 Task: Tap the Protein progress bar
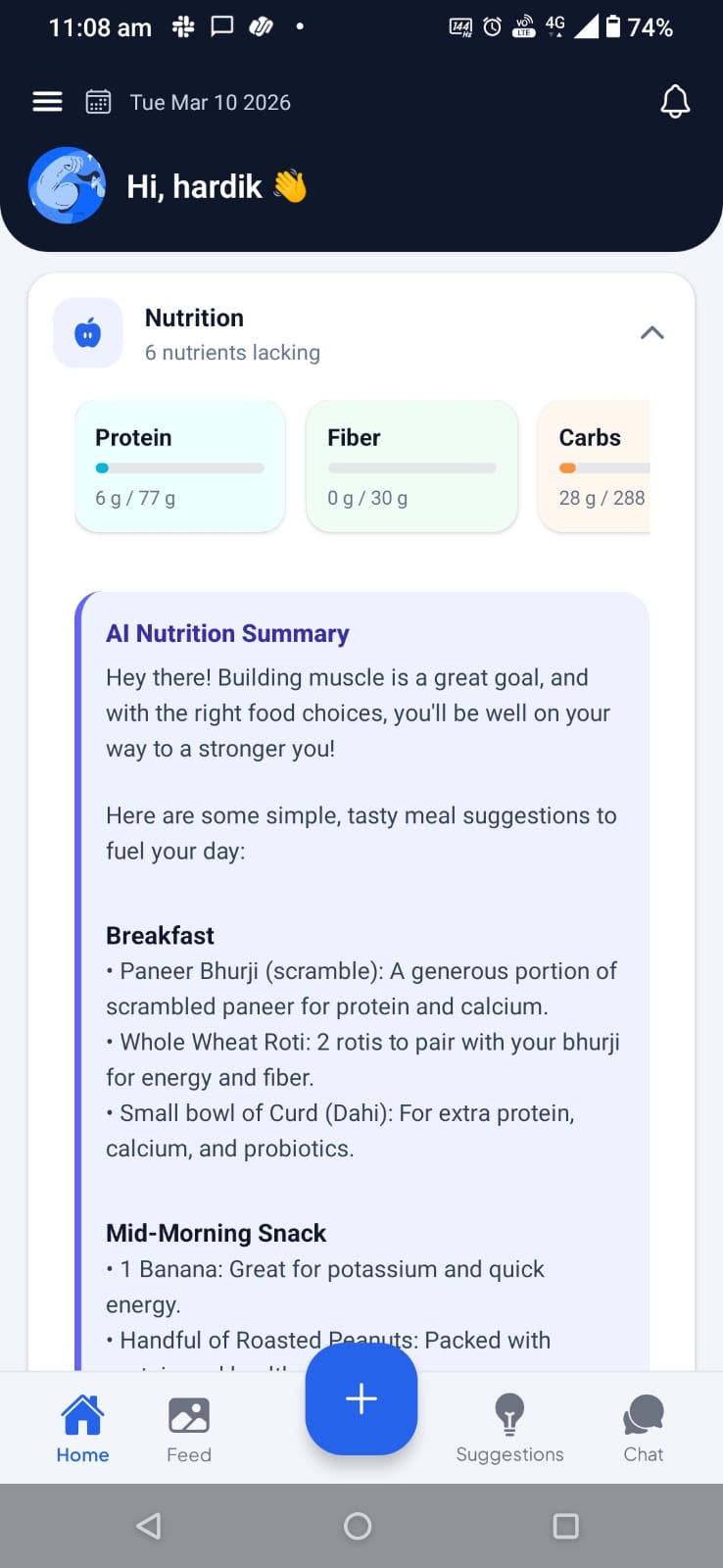[180, 468]
